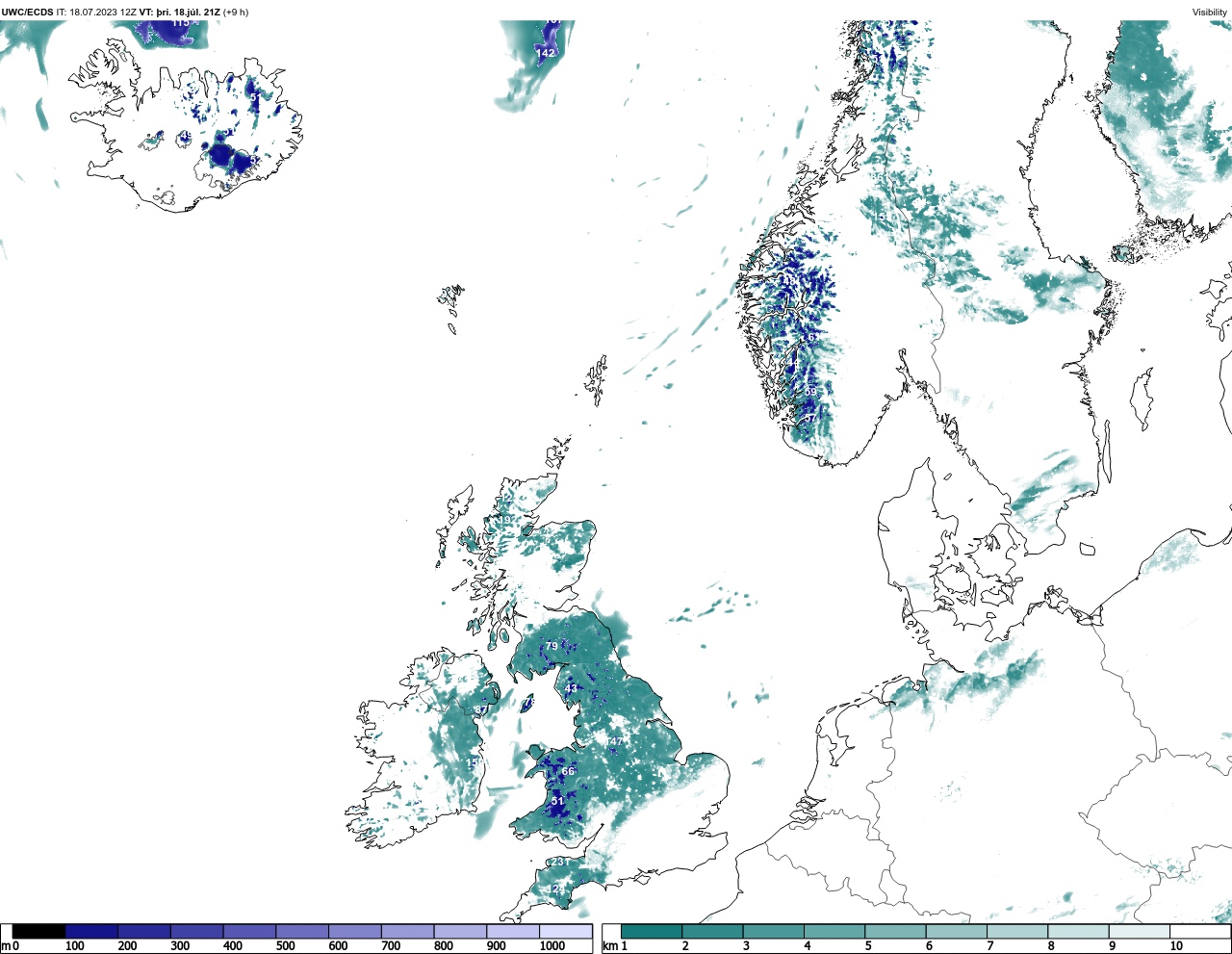Click the "5" tick label on km scale
The image size is (1232, 954).
point(867,946)
